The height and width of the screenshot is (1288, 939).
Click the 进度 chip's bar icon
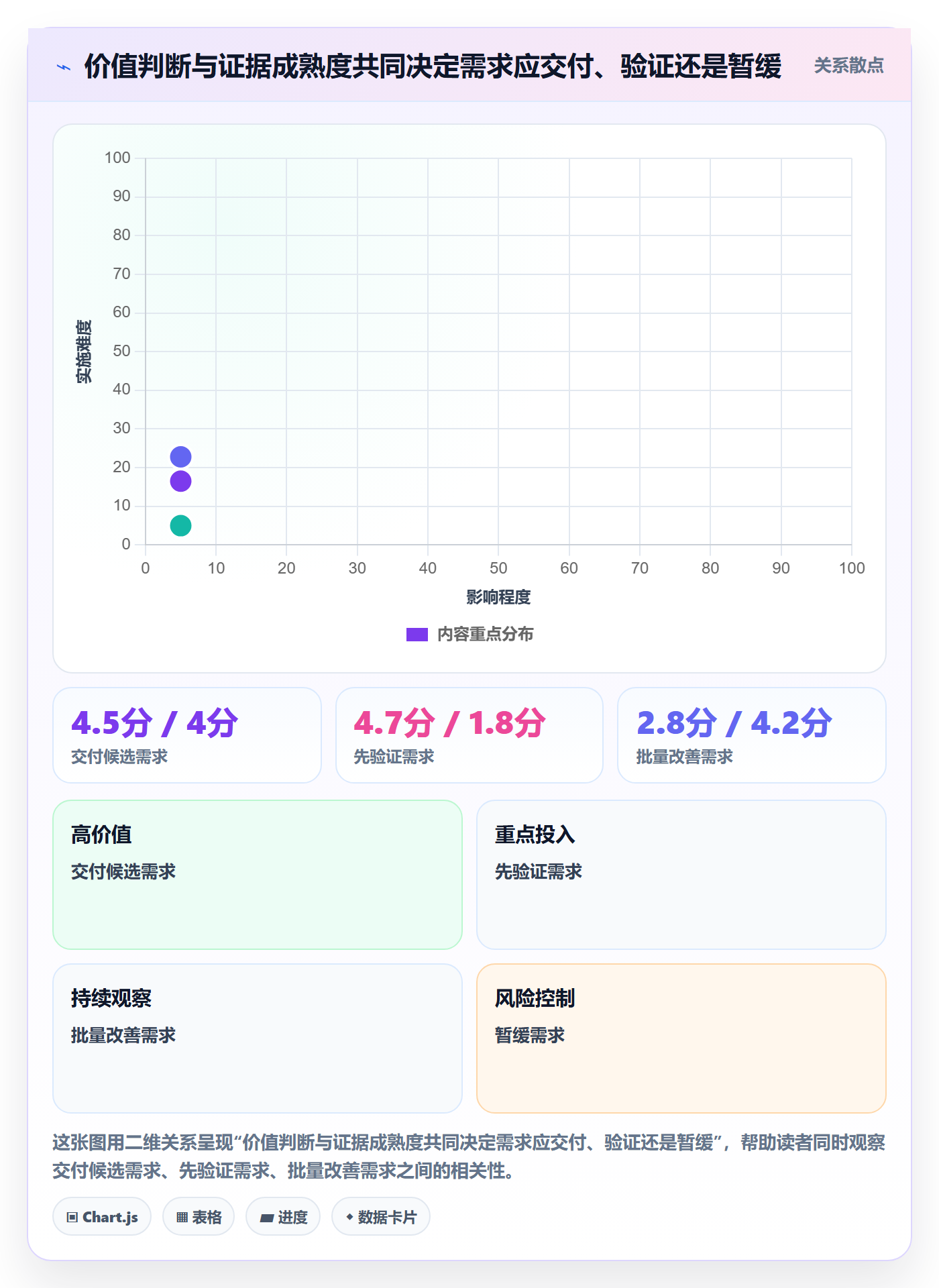(266, 1218)
